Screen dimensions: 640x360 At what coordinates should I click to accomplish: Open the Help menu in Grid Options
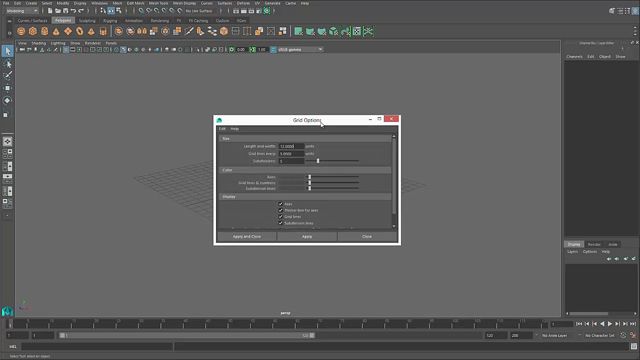(235, 129)
